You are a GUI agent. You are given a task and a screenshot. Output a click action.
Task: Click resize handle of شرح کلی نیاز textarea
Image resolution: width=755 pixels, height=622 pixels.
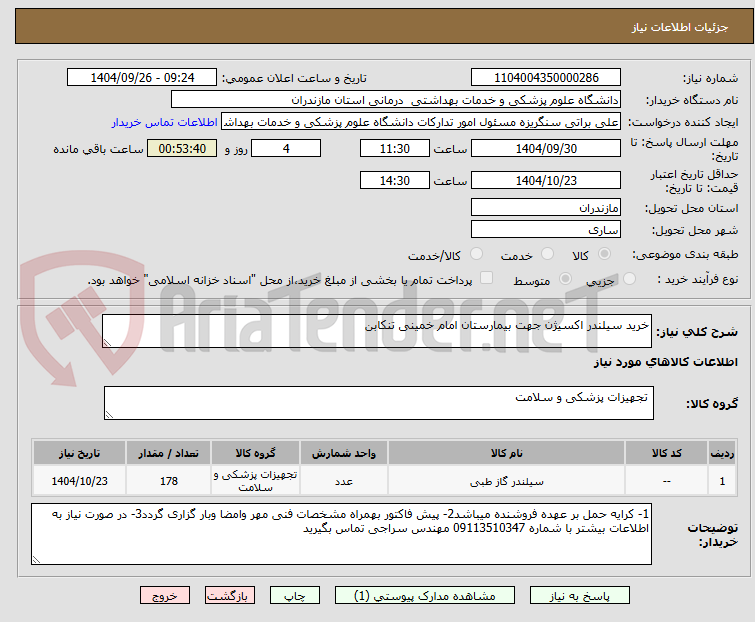pos(107,343)
